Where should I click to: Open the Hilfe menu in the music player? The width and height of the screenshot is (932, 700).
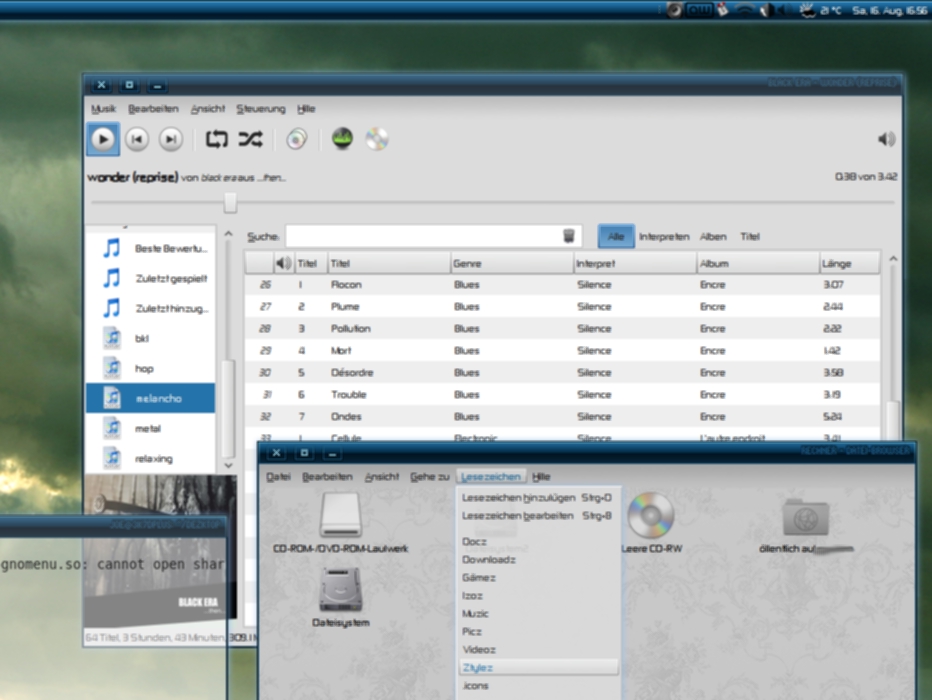click(x=306, y=109)
